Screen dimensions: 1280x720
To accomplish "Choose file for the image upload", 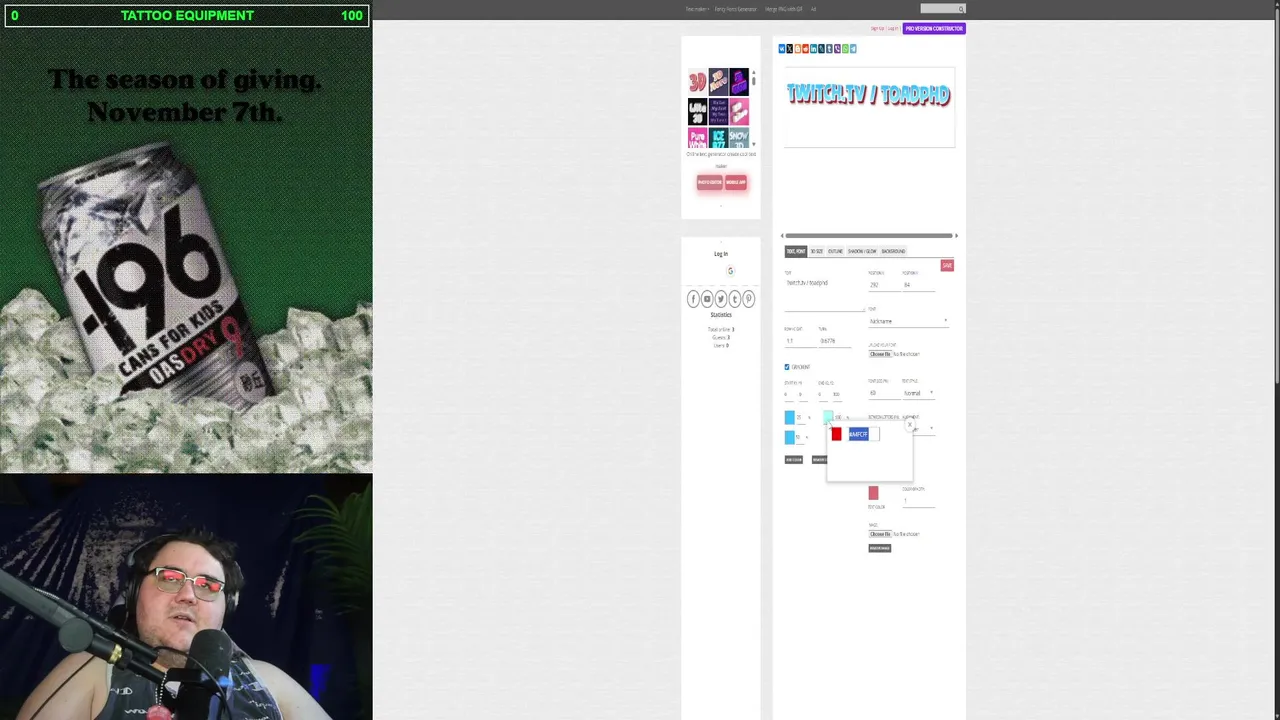I will (x=880, y=534).
